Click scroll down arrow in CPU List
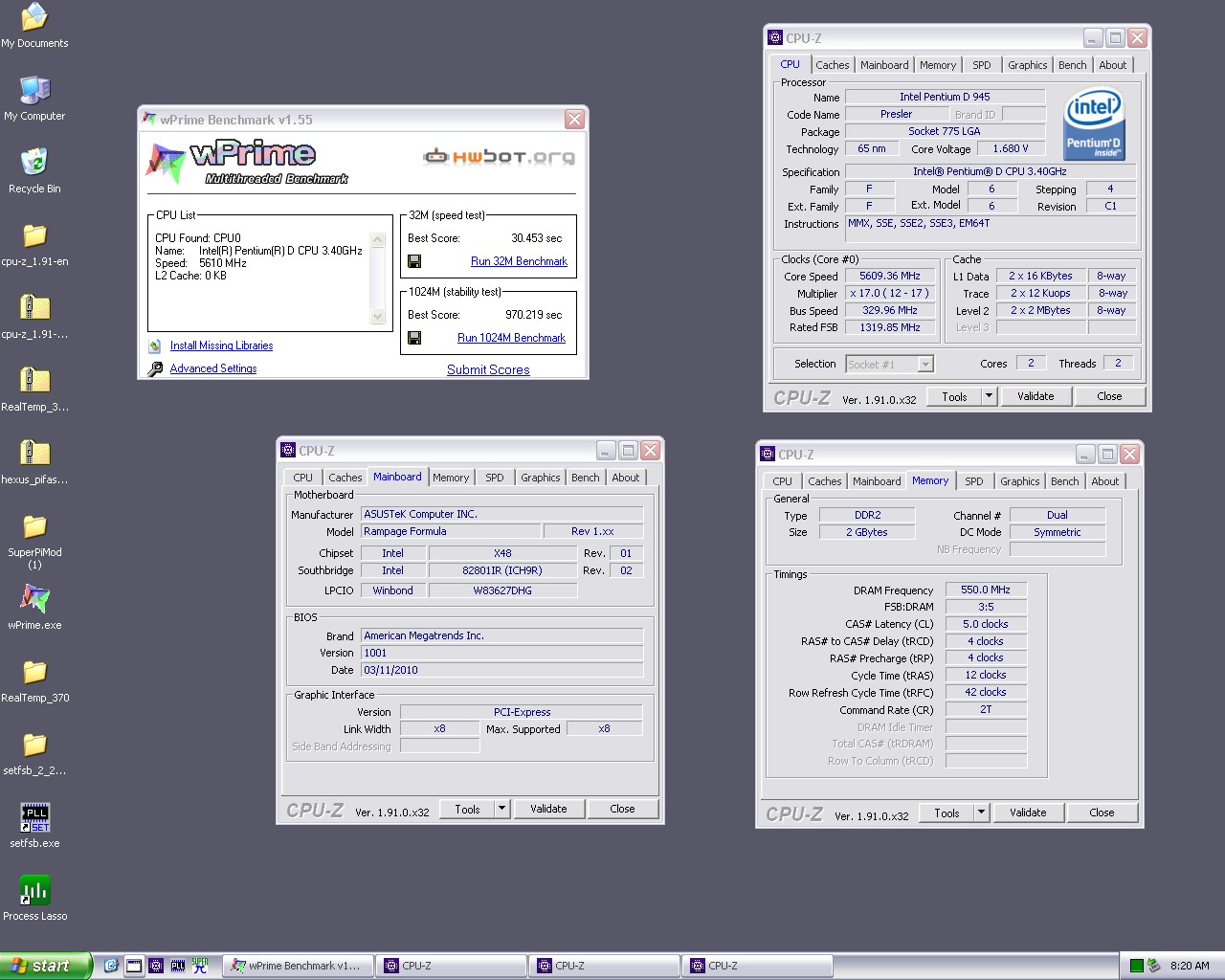This screenshot has width=1225, height=980. pos(377,316)
